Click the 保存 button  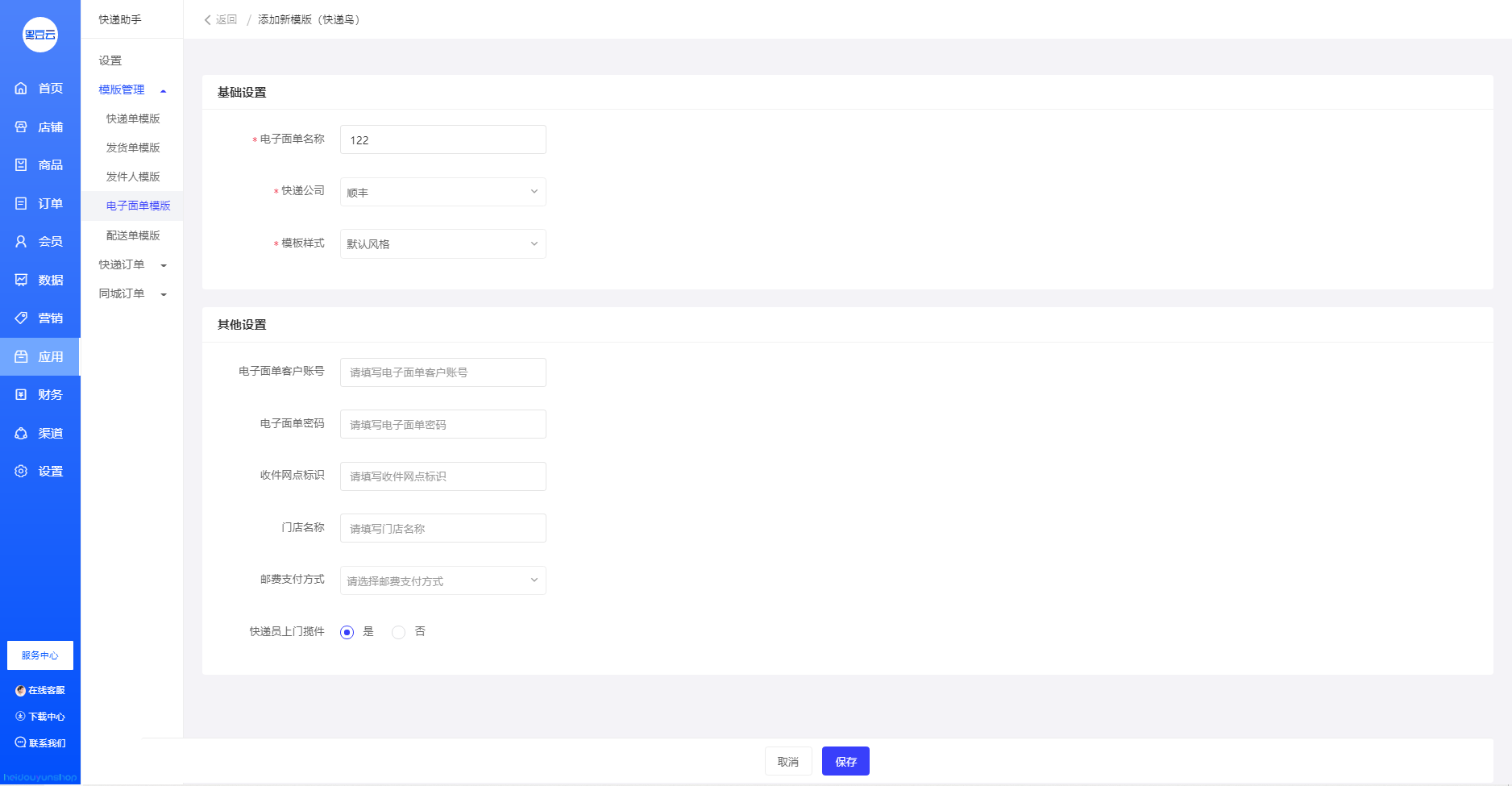coord(845,761)
